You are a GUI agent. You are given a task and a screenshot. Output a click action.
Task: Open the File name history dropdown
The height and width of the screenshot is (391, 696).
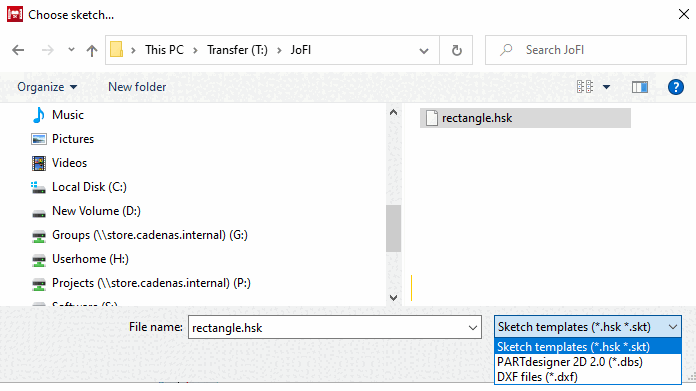click(x=473, y=328)
